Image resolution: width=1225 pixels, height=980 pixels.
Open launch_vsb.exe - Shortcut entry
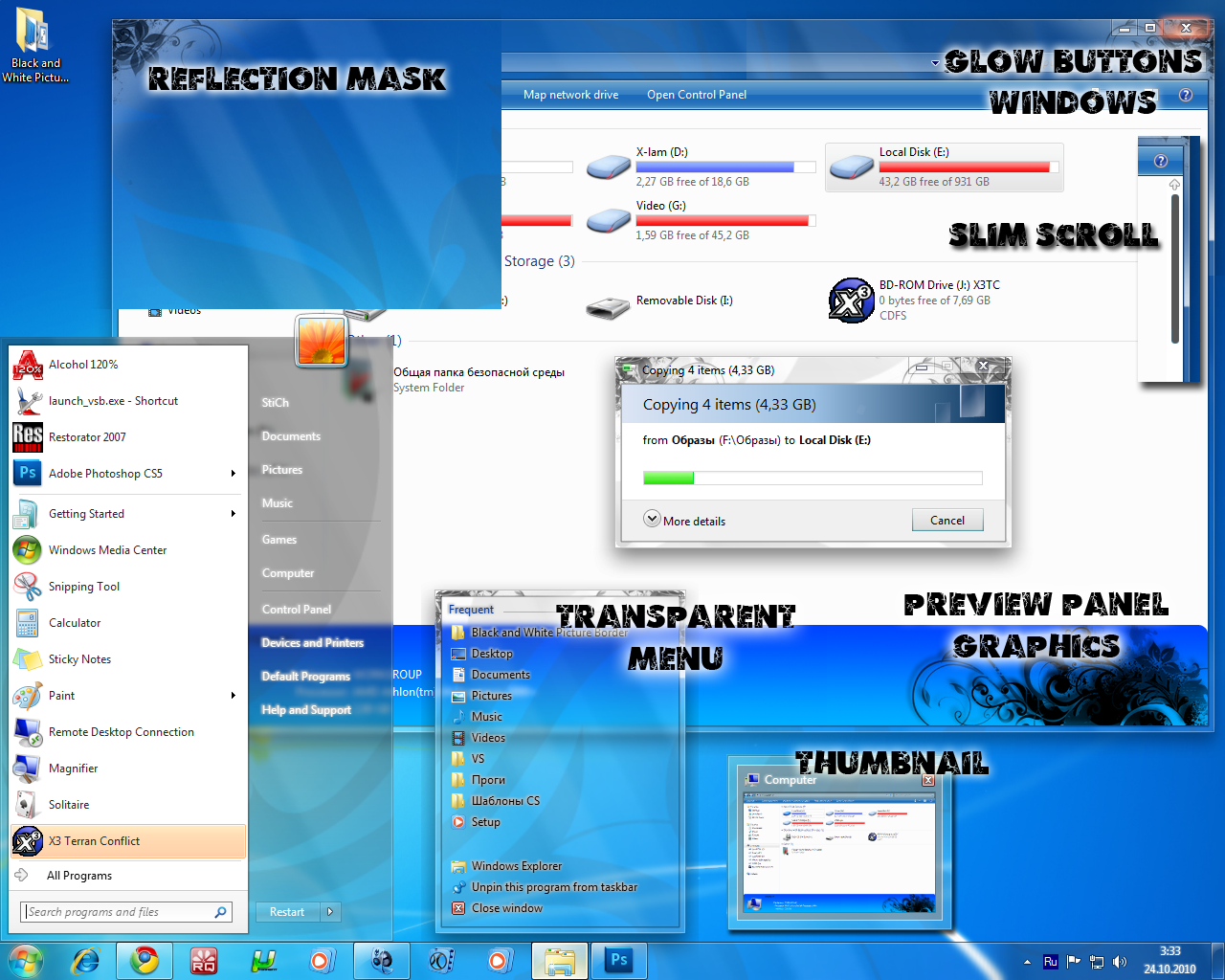[128, 401]
